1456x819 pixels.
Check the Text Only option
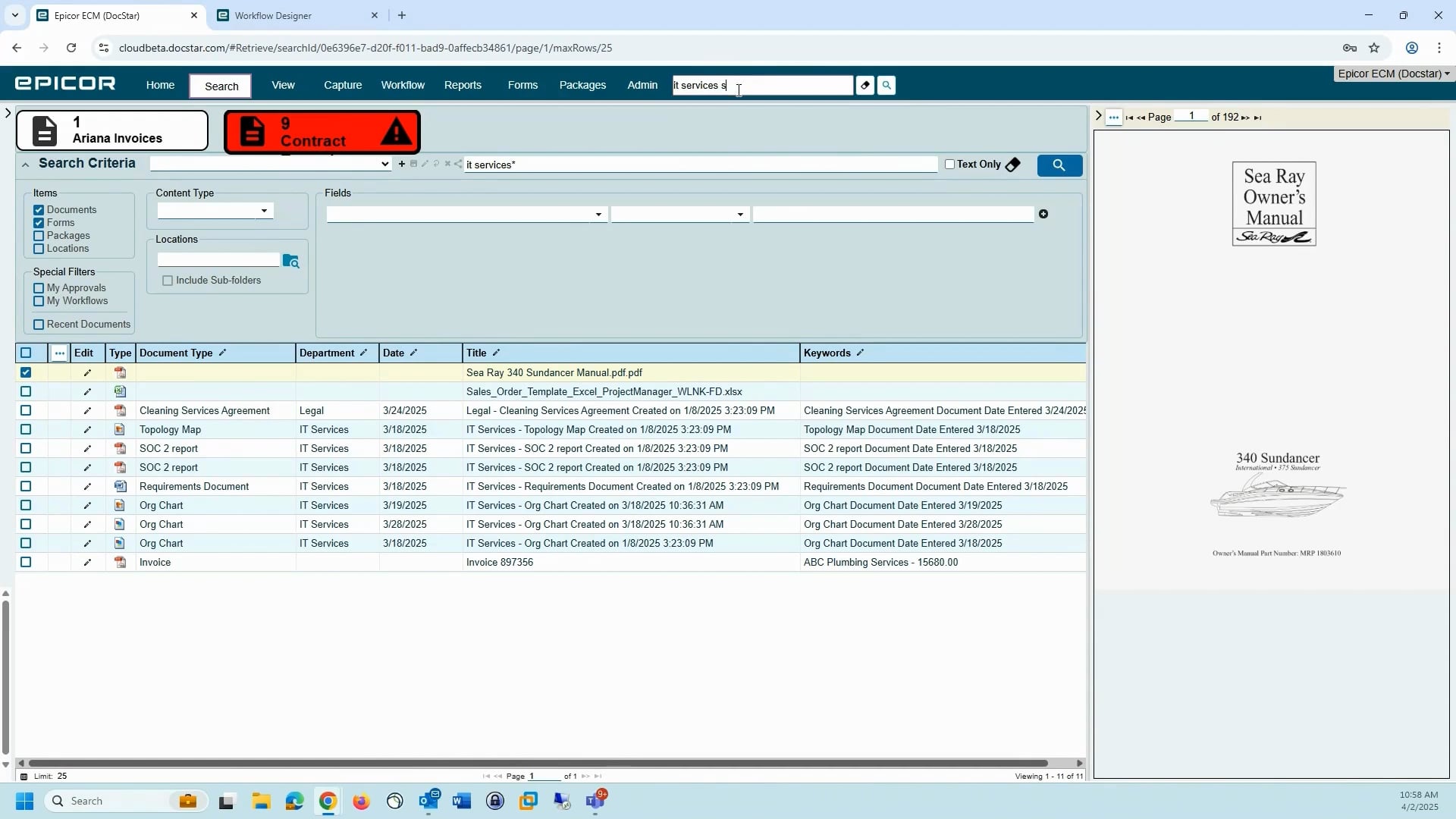949,165
